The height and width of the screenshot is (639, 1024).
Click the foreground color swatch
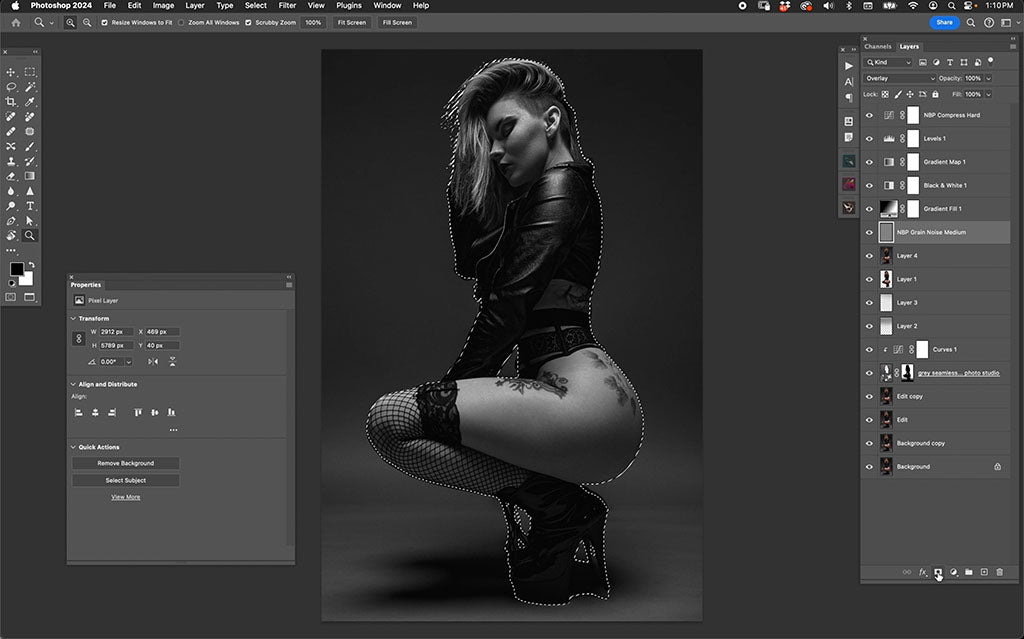tap(17, 269)
